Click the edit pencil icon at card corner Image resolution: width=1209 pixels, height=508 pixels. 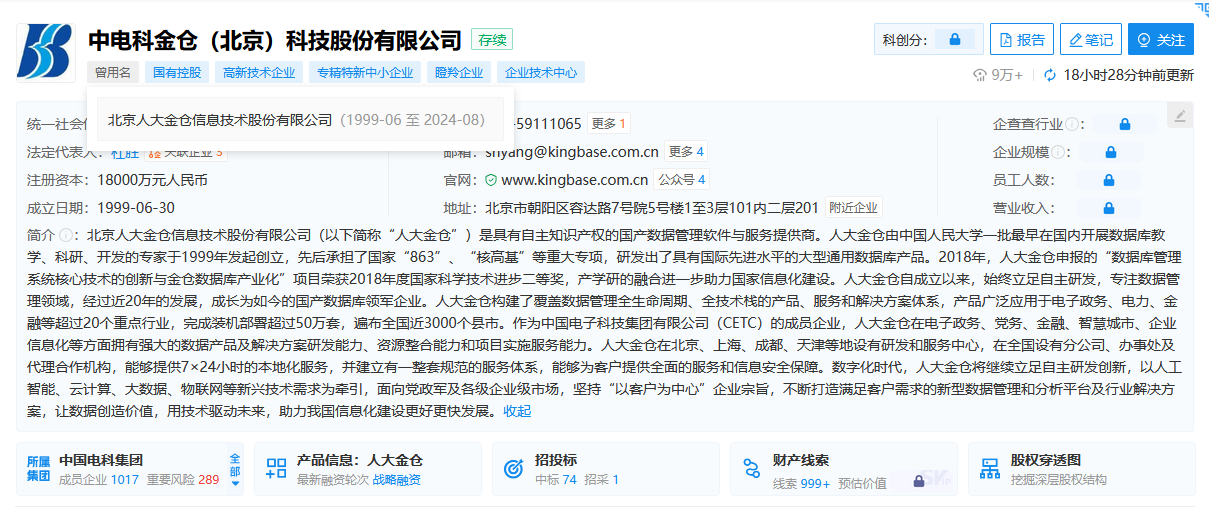(x=1180, y=116)
